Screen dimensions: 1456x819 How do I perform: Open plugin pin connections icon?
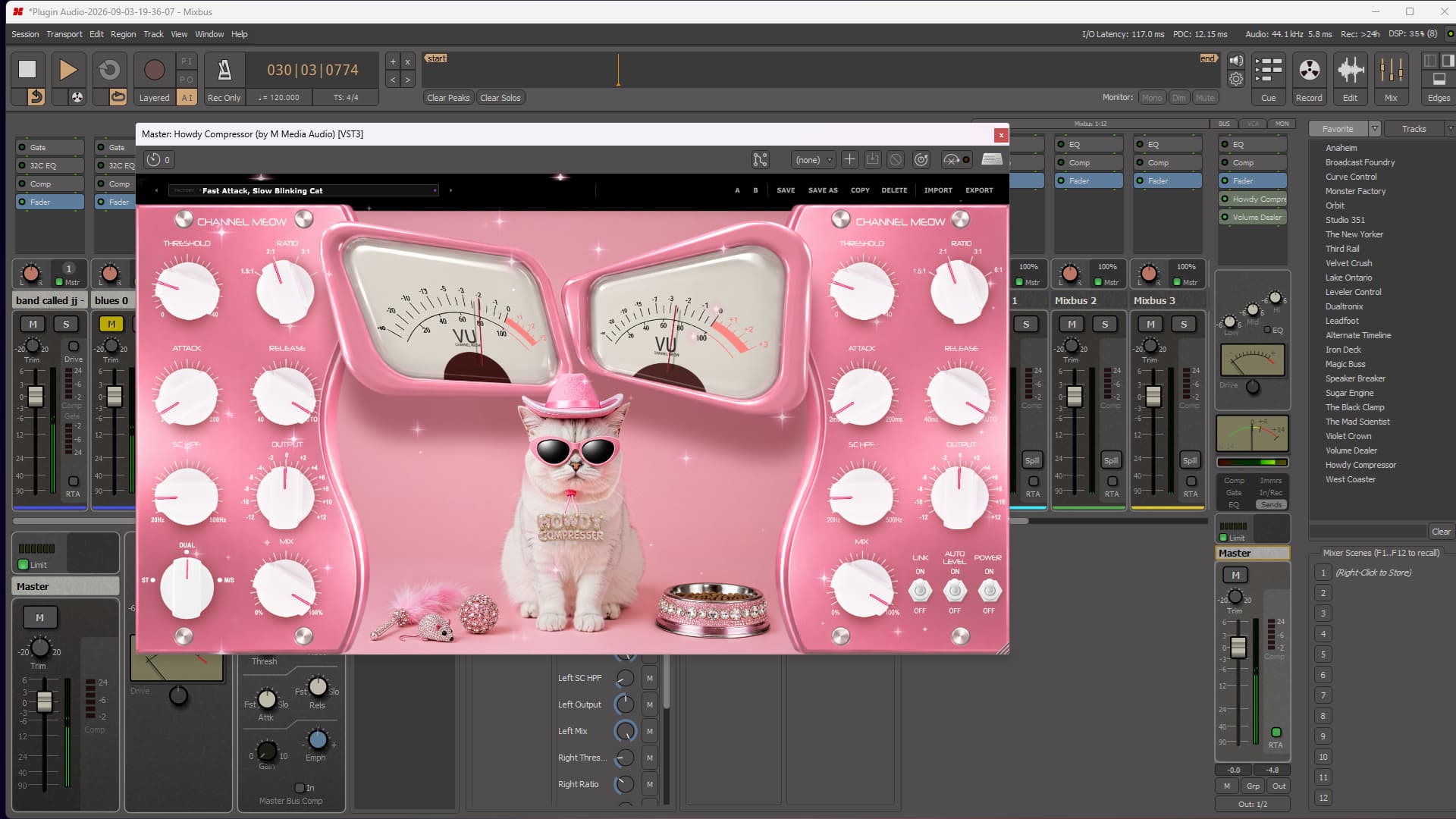760,159
